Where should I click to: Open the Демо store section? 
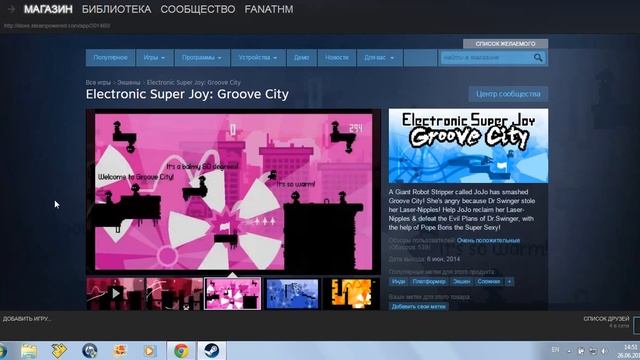(x=301, y=58)
